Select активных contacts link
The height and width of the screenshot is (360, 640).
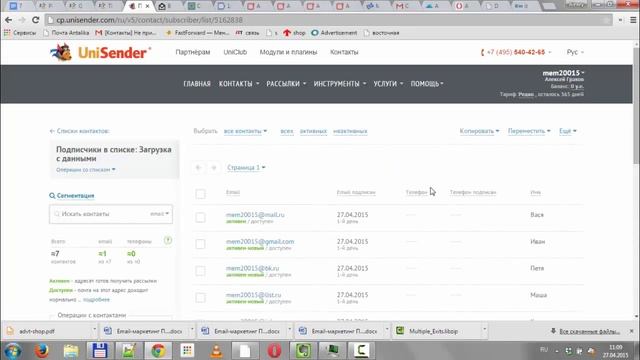pyautogui.click(x=313, y=131)
